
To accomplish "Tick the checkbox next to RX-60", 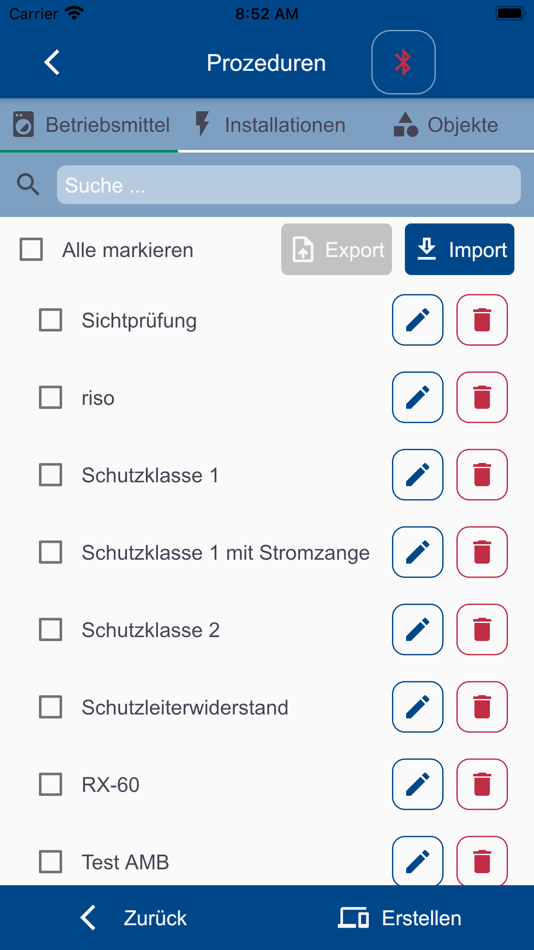I will (50, 785).
